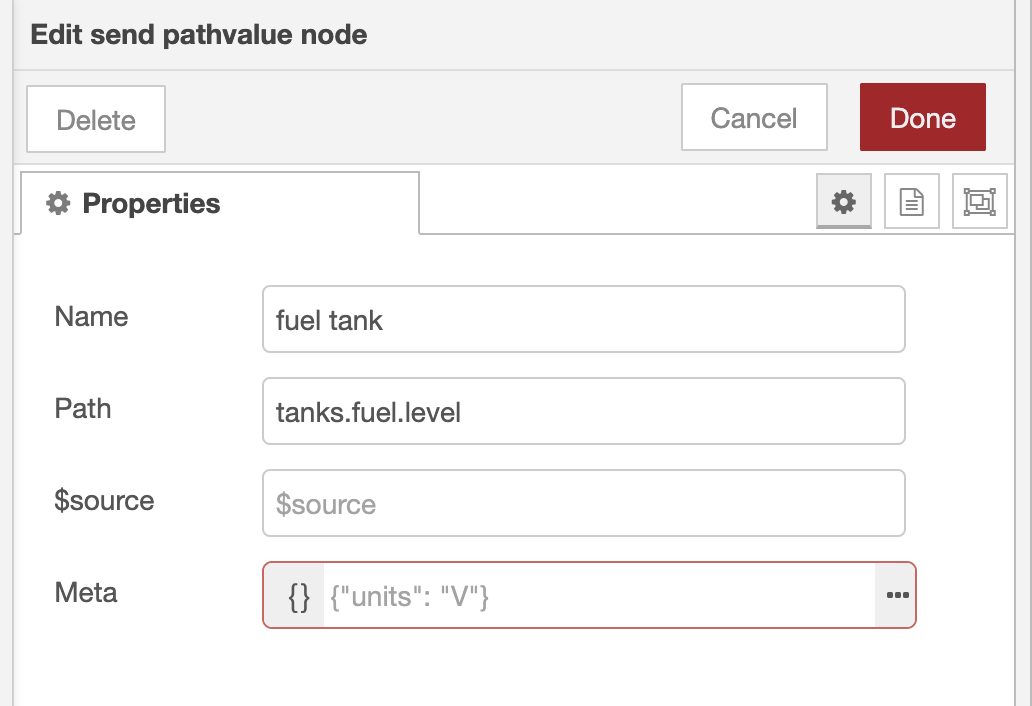Image resolution: width=1032 pixels, height=706 pixels.
Task: Click the Path field with tanks.fuel.level
Action: [583, 411]
